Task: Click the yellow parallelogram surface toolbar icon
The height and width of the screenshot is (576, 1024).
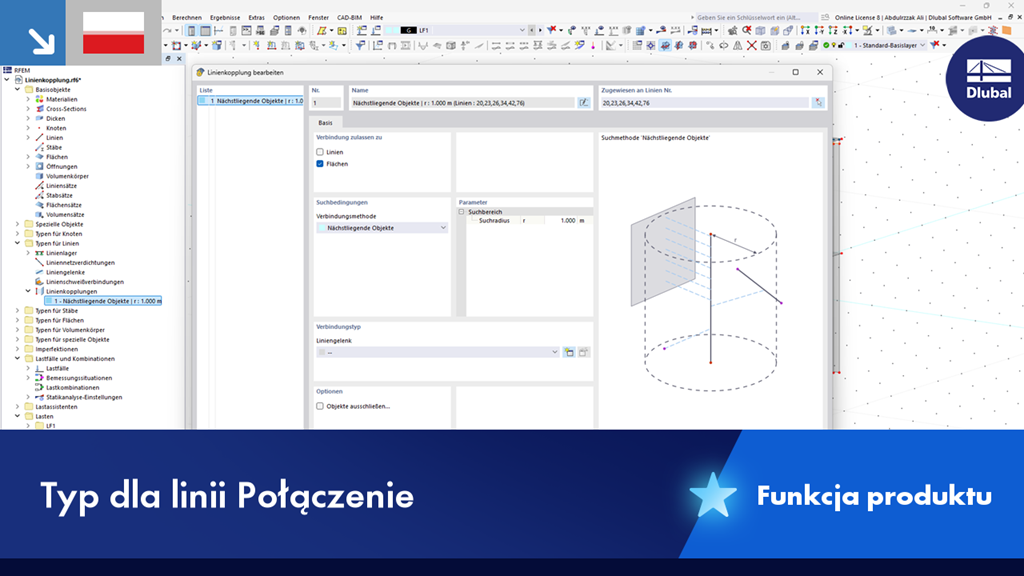Action: [321, 31]
